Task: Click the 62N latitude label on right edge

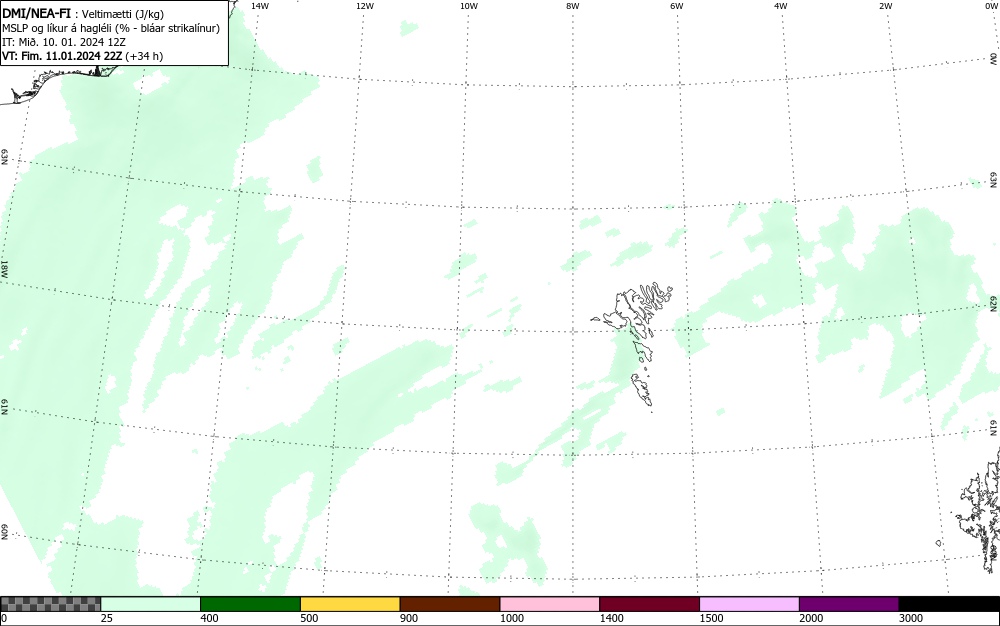Action: tap(994, 303)
